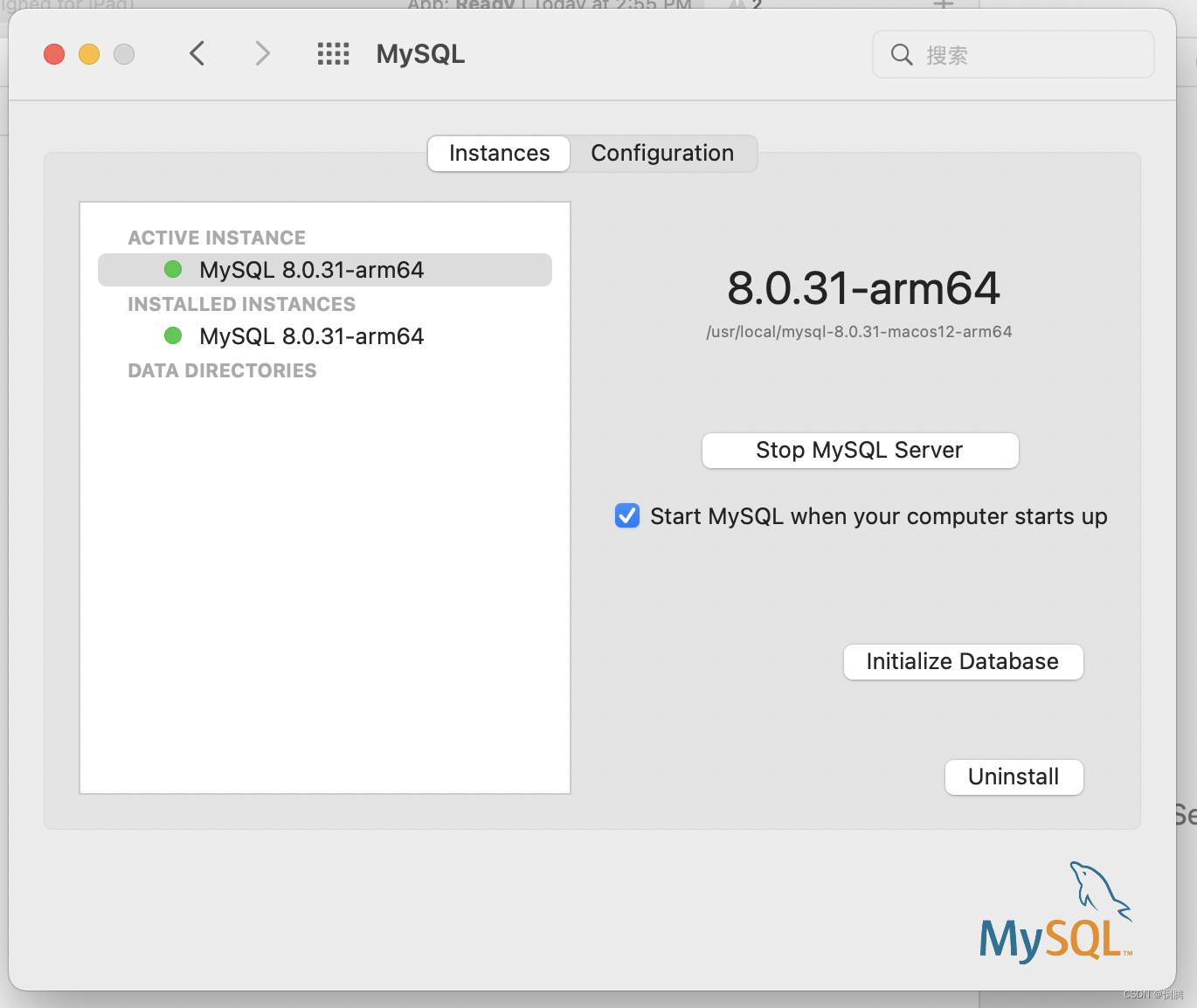Image resolution: width=1197 pixels, height=1008 pixels.
Task: Click the Uninstall button
Action: (1013, 777)
